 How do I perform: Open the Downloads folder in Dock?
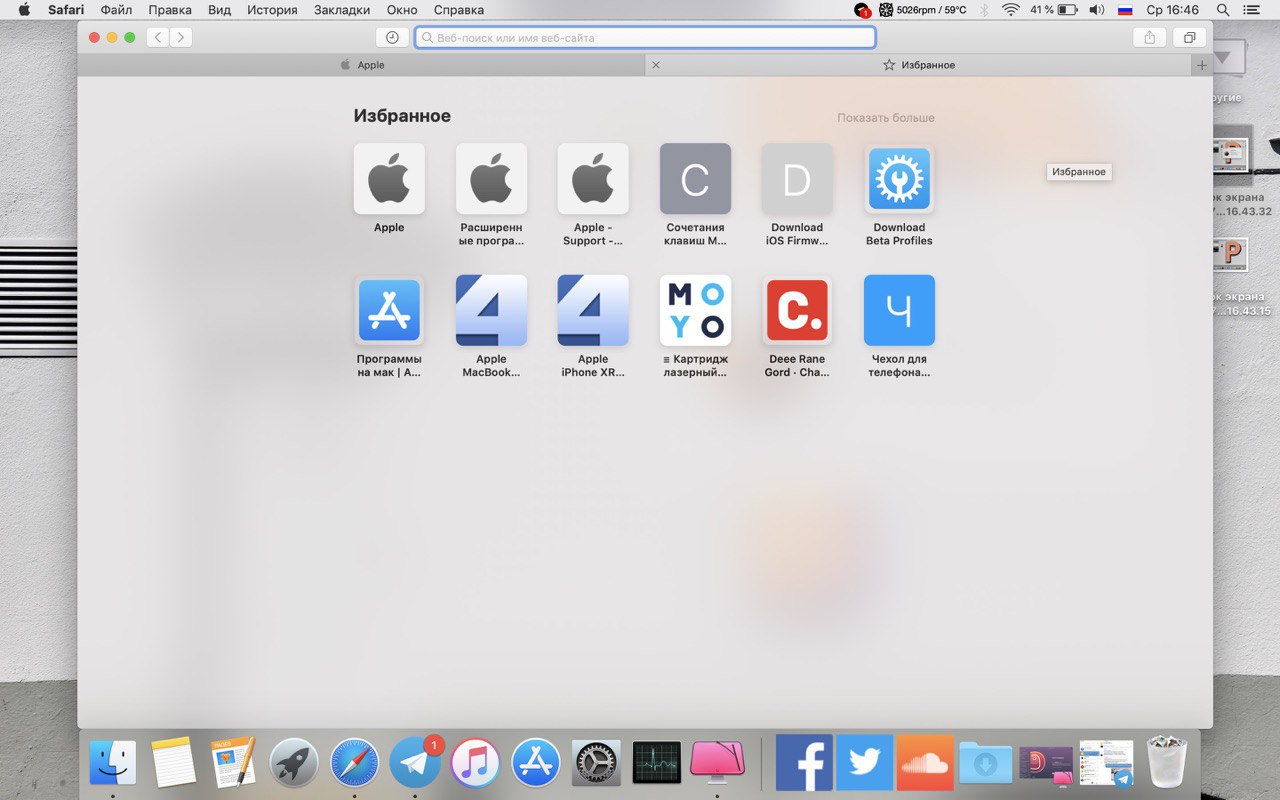pos(985,763)
